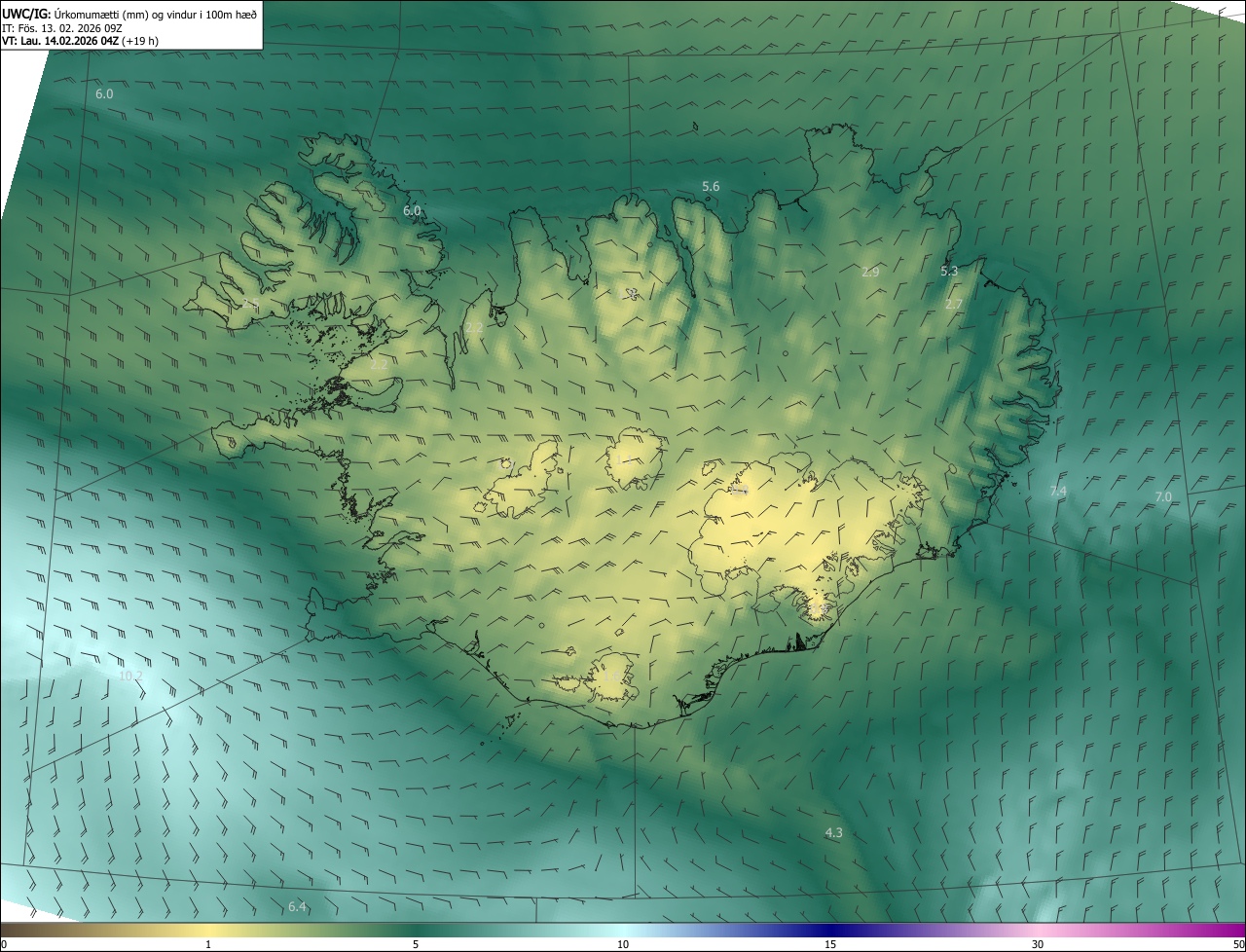Viewport: 1246px width, 952px height.
Task: Click the 4.3 value south of Iceland
Action: [x=833, y=832]
